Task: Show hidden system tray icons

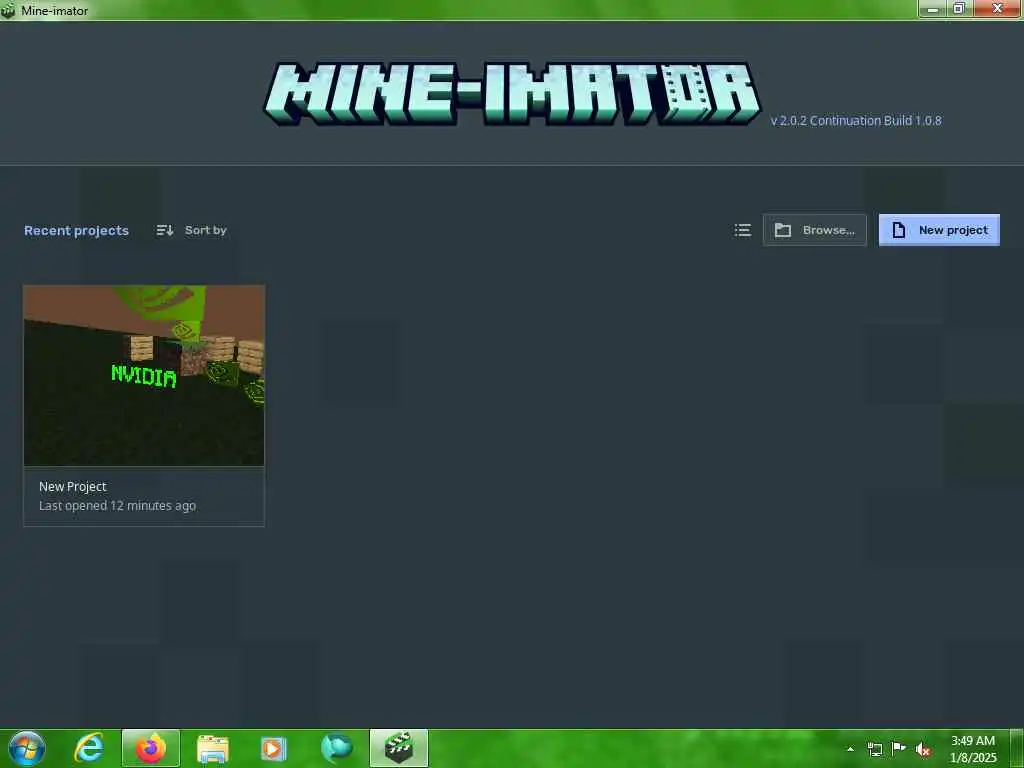Action: coord(850,749)
